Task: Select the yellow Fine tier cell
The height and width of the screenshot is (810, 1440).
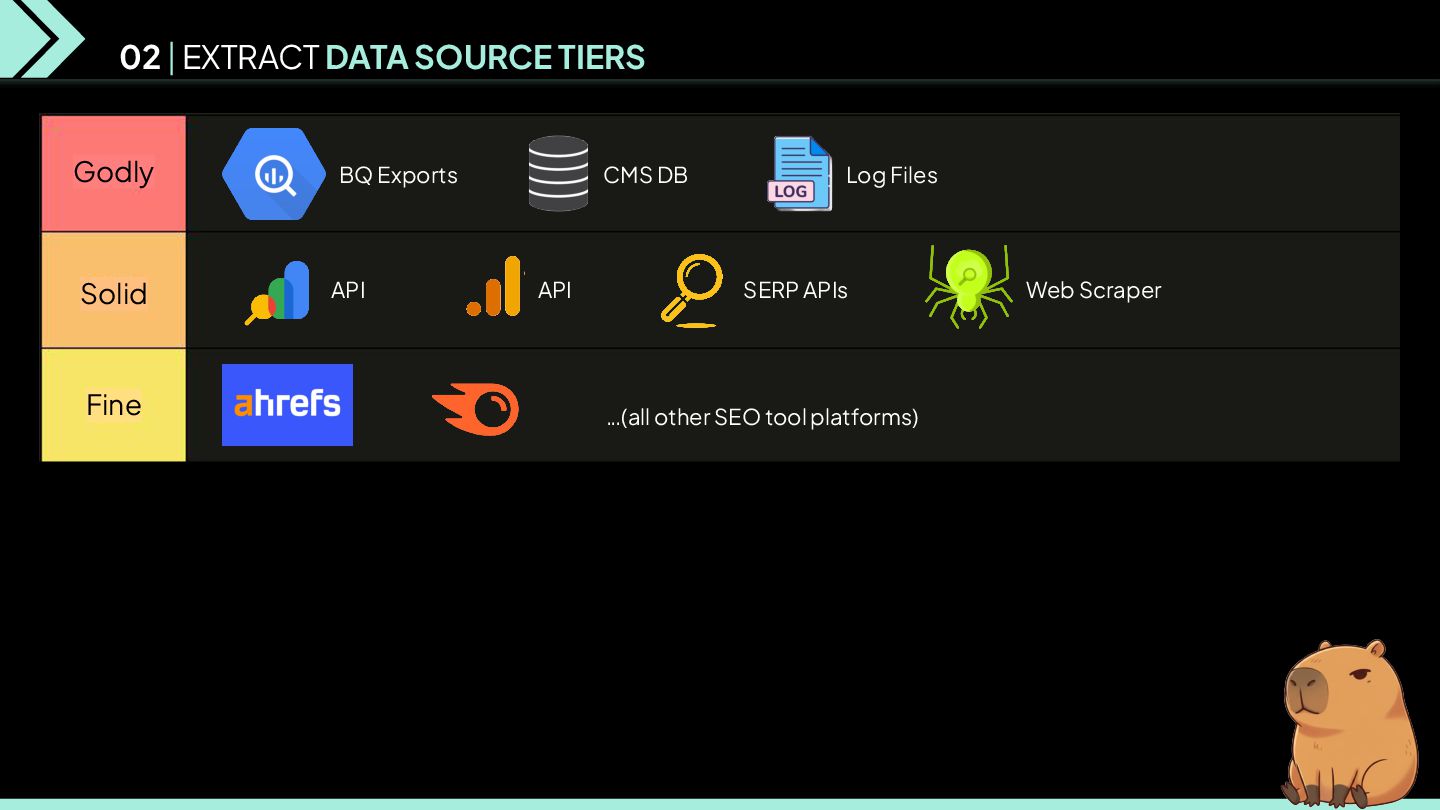Action: point(114,405)
